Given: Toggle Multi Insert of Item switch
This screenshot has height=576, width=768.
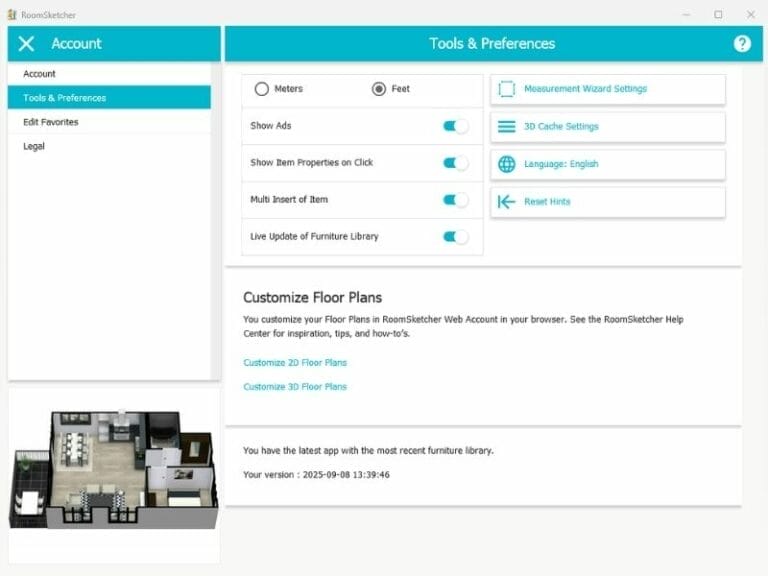Looking at the screenshot, I should click(456, 200).
